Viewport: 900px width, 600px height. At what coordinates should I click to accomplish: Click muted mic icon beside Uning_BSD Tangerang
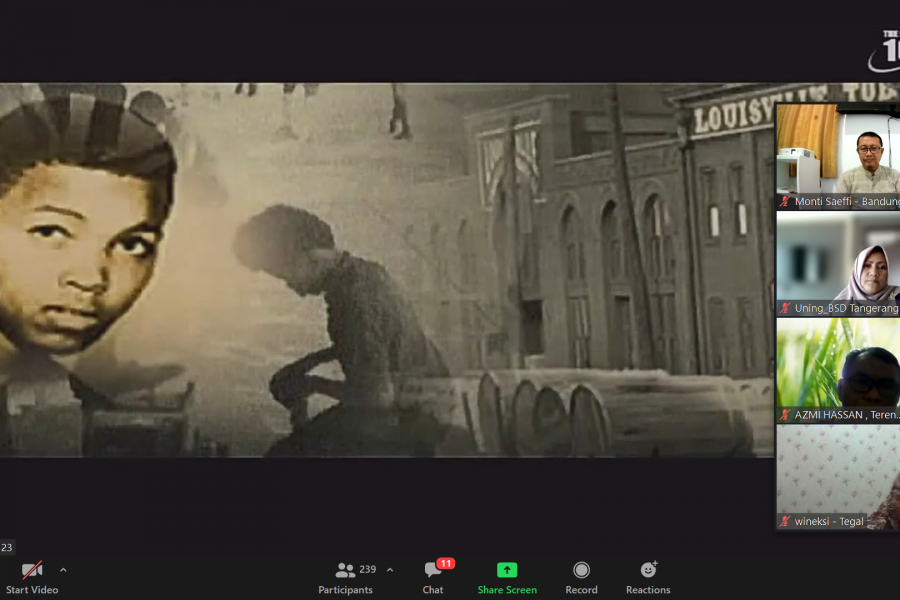[785, 309]
